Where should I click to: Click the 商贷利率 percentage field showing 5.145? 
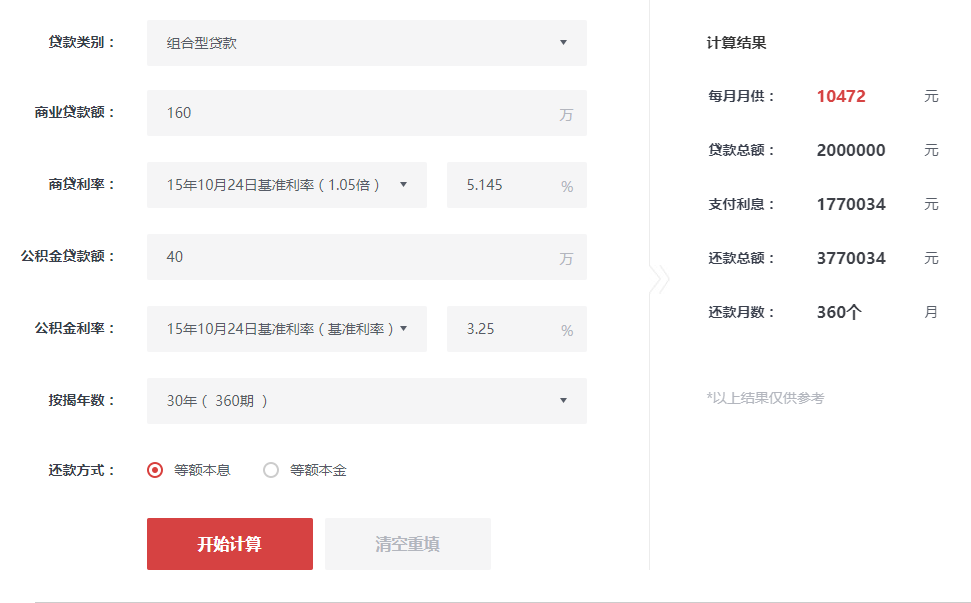516,184
